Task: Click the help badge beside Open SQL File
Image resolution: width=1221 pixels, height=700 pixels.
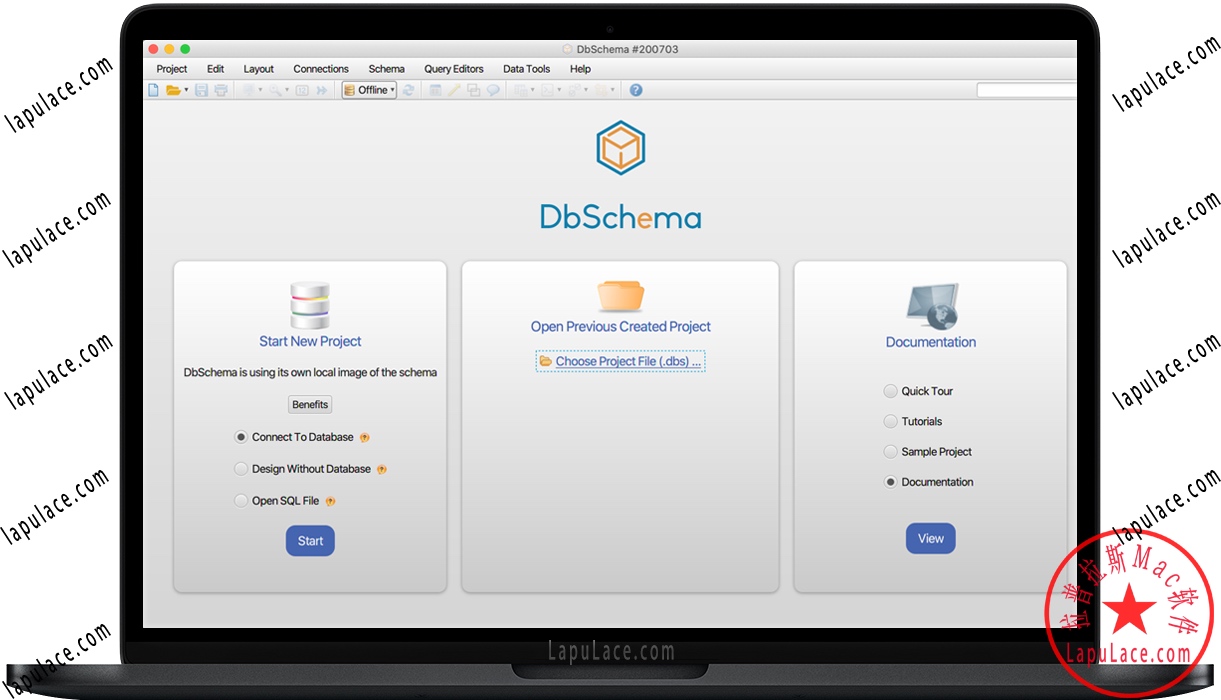Action: click(330, 501)
